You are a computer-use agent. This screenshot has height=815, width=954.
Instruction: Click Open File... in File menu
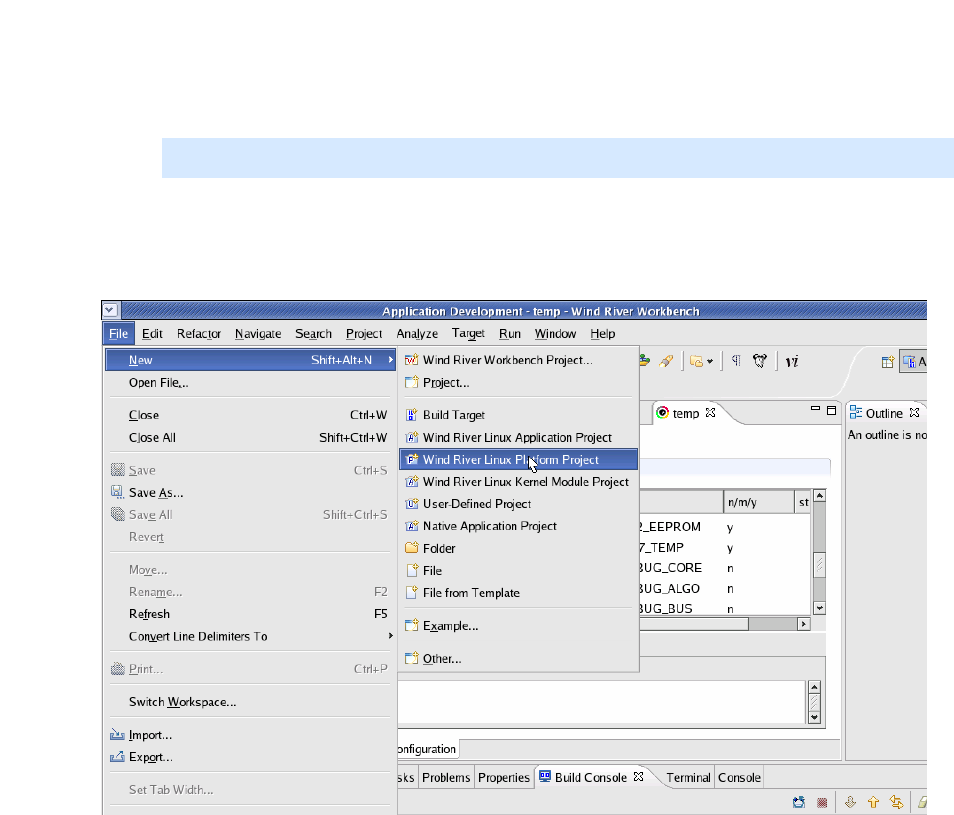[251, 383]
